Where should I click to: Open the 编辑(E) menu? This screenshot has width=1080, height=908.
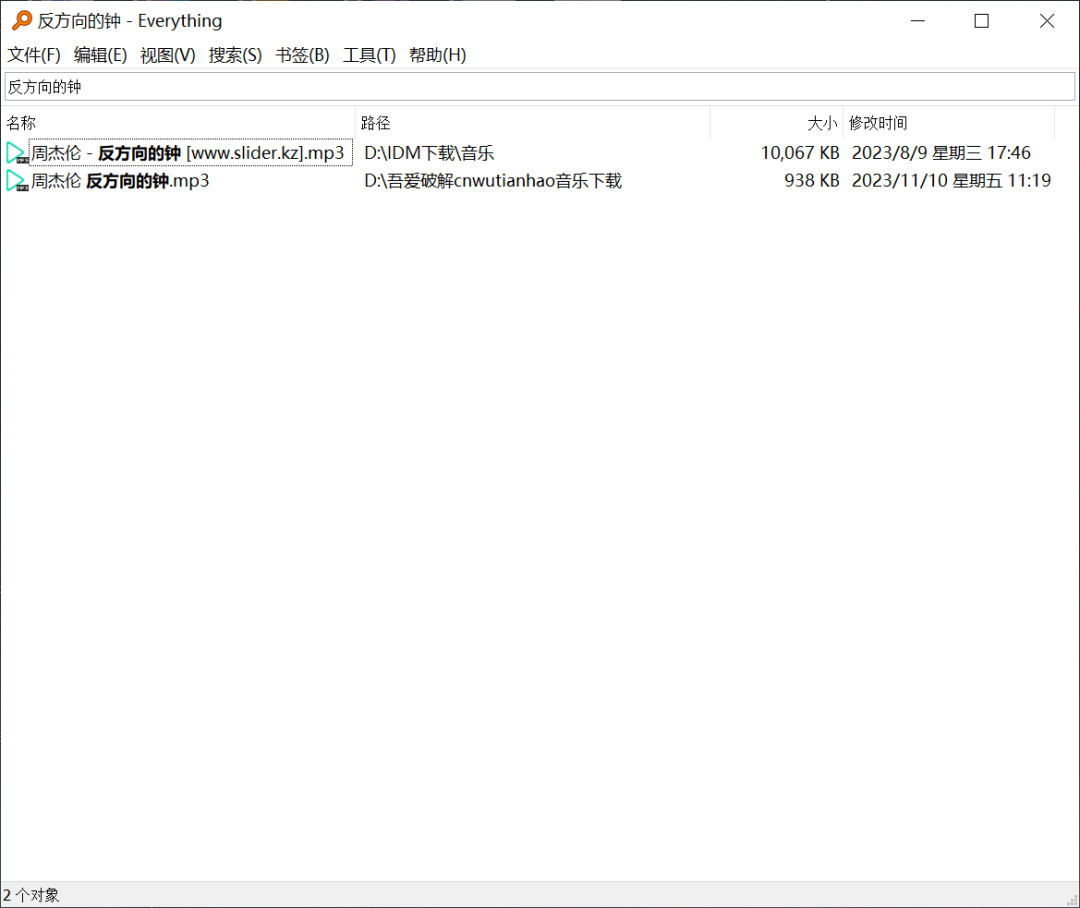101,55
